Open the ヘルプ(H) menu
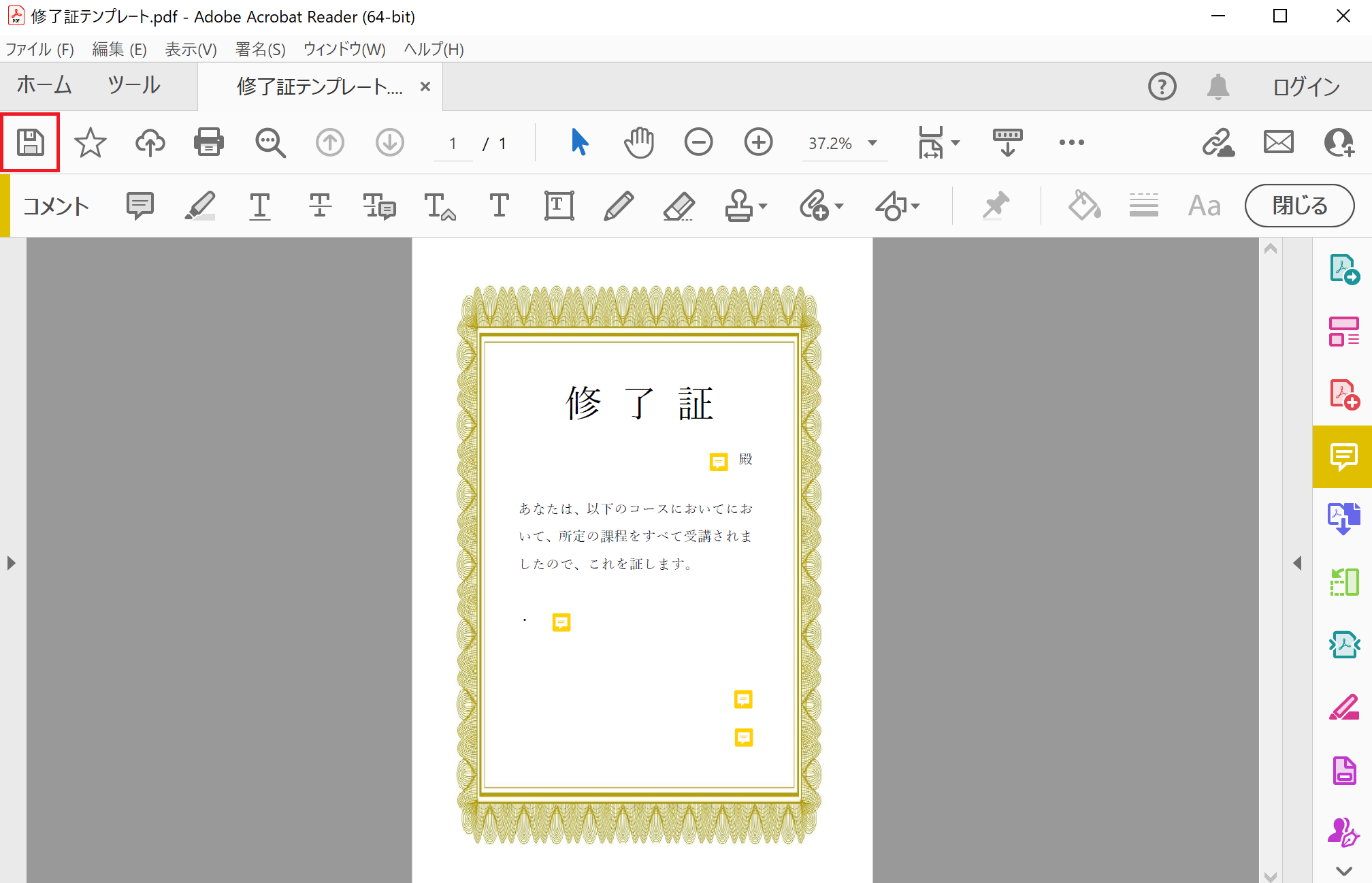 (x=434, y=49)
